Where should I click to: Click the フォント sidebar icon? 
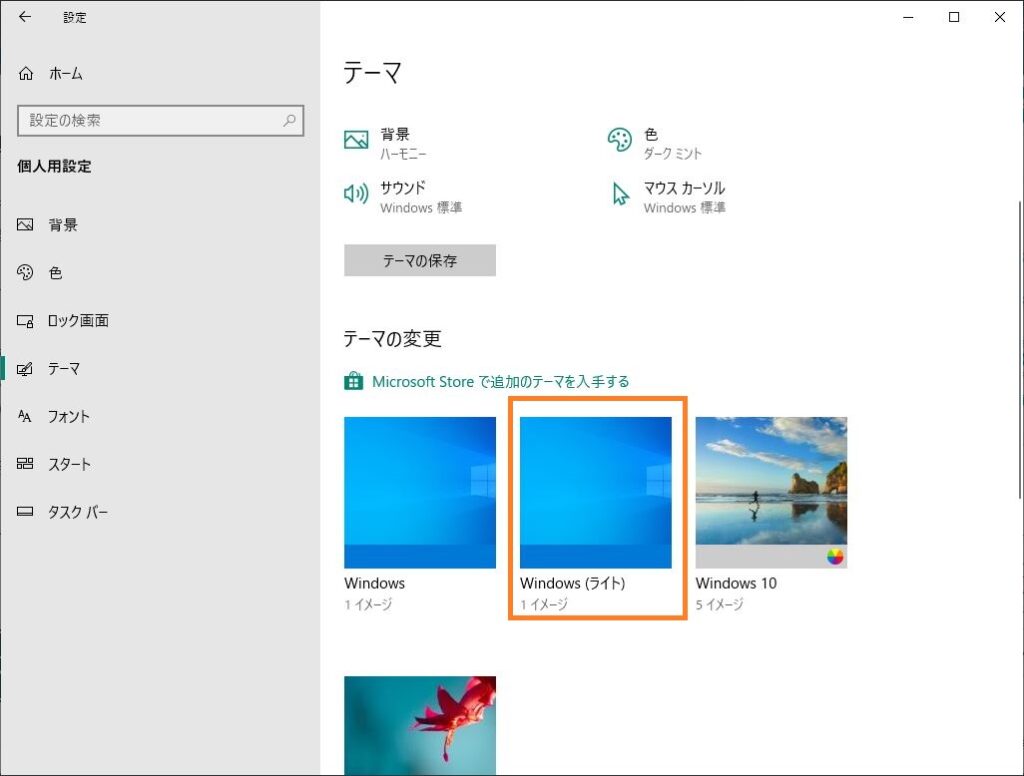25,416
